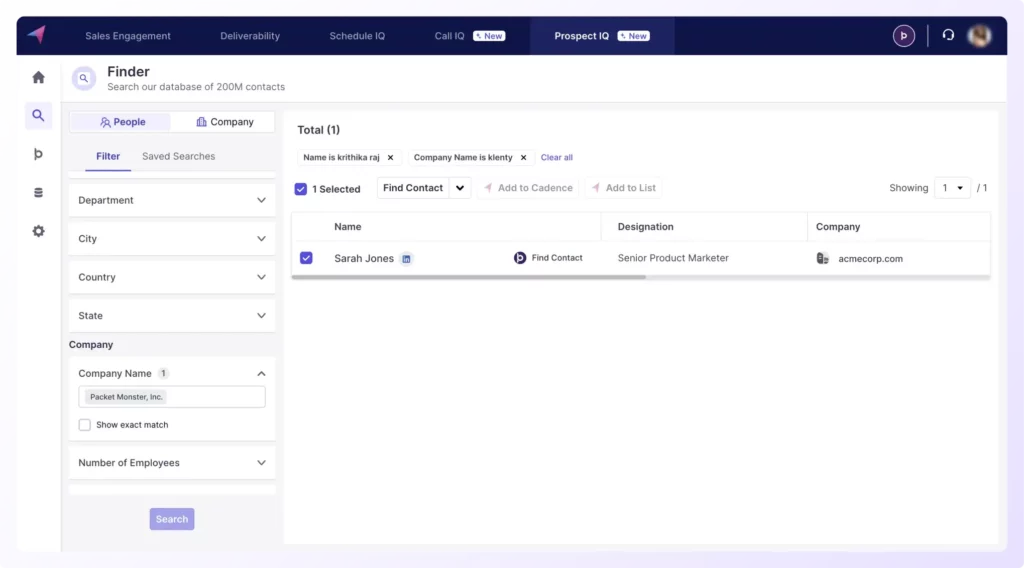Open the Deliverability menu
The height and width of the screenshot is (568, 1024).
(x=250, y=36)
